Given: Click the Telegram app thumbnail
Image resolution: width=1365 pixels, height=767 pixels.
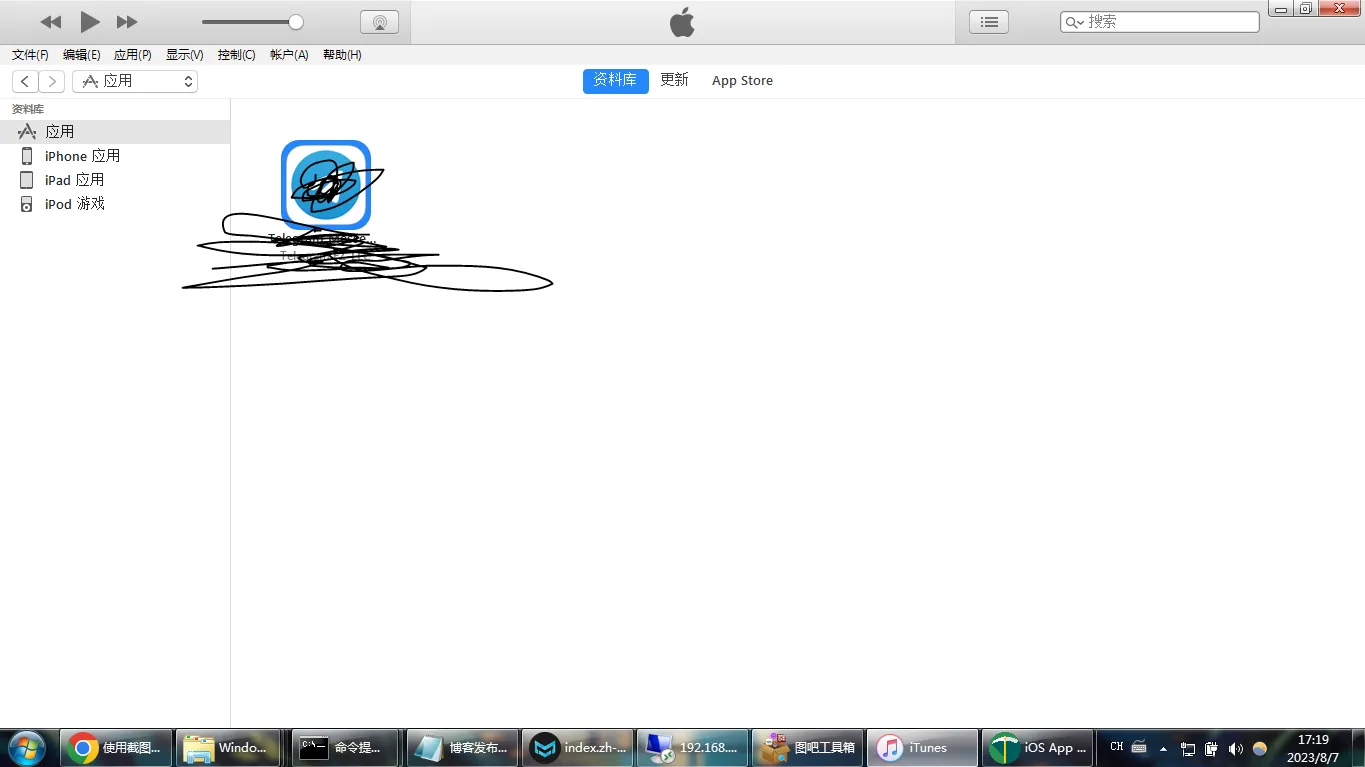Looking at the screenshot, I should (x=325, y=185).
